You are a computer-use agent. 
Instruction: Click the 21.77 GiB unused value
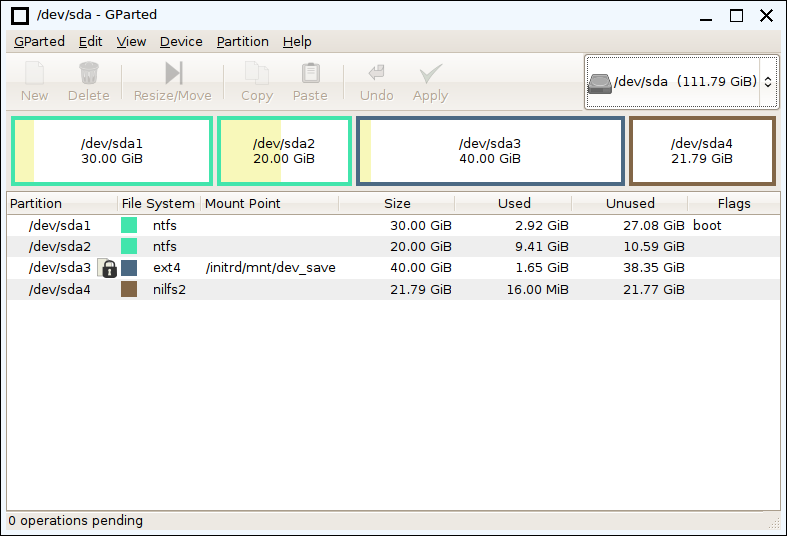click(653, 290)
